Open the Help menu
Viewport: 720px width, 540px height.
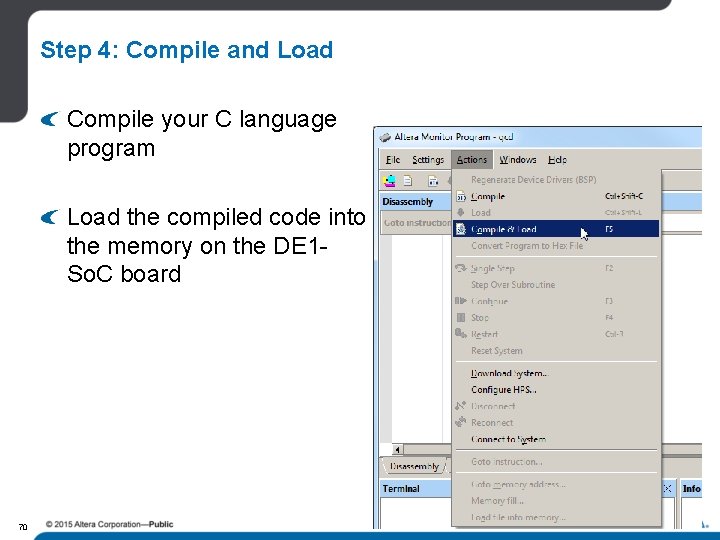(557, 160)
